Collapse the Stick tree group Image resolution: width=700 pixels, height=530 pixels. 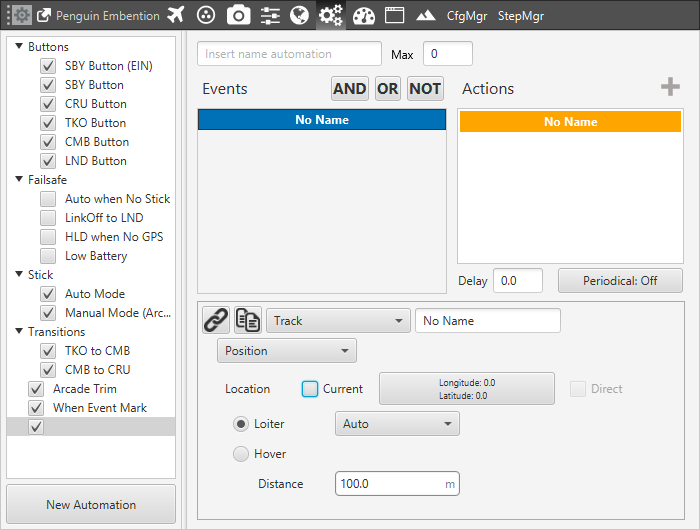(19, 274)
